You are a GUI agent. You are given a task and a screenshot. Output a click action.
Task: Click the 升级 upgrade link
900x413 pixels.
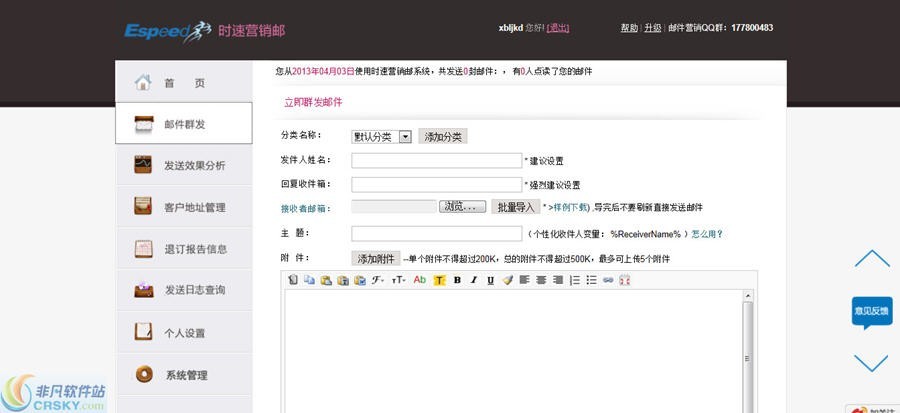653,28
